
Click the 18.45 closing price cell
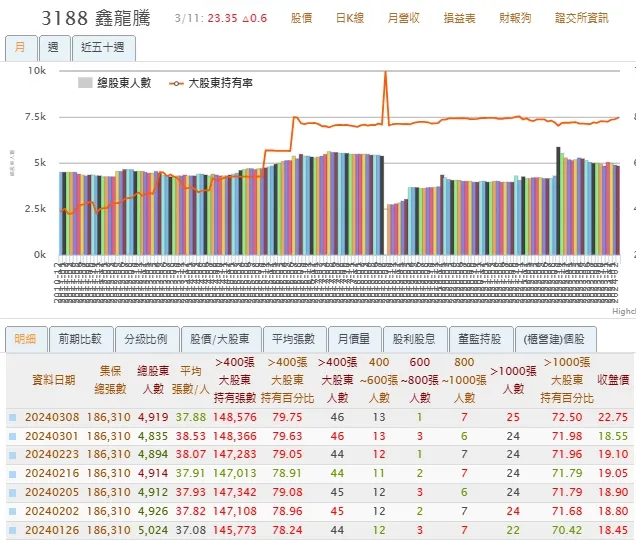(613, 530)
